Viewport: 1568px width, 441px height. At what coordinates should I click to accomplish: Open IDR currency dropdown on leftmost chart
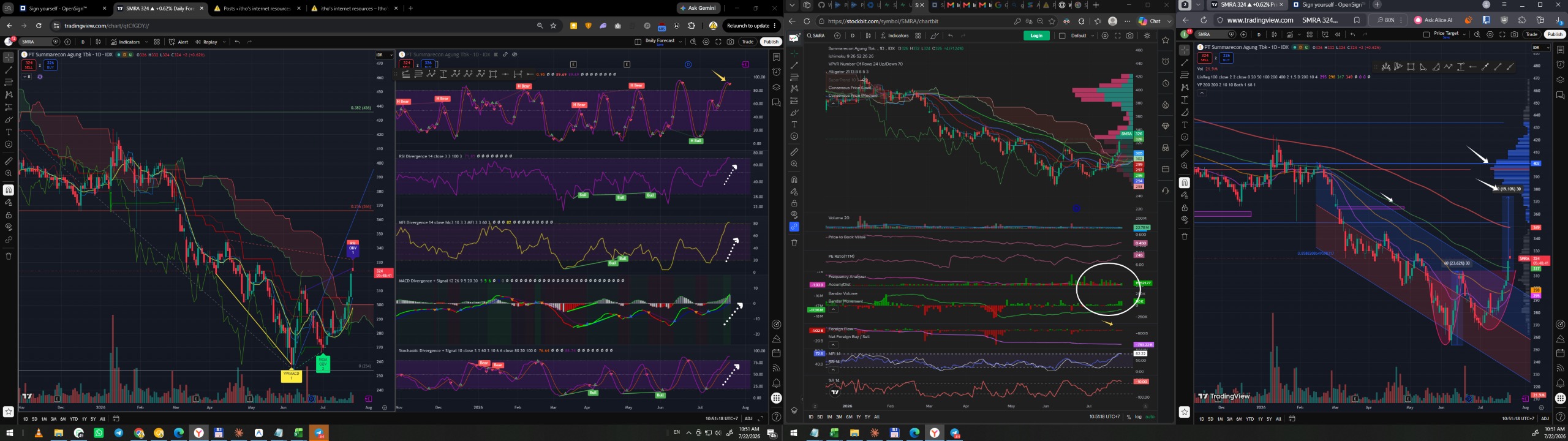[384, 55]
